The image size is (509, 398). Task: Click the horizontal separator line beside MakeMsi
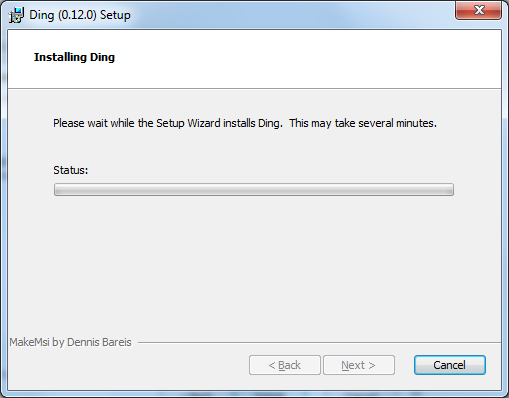319,342
